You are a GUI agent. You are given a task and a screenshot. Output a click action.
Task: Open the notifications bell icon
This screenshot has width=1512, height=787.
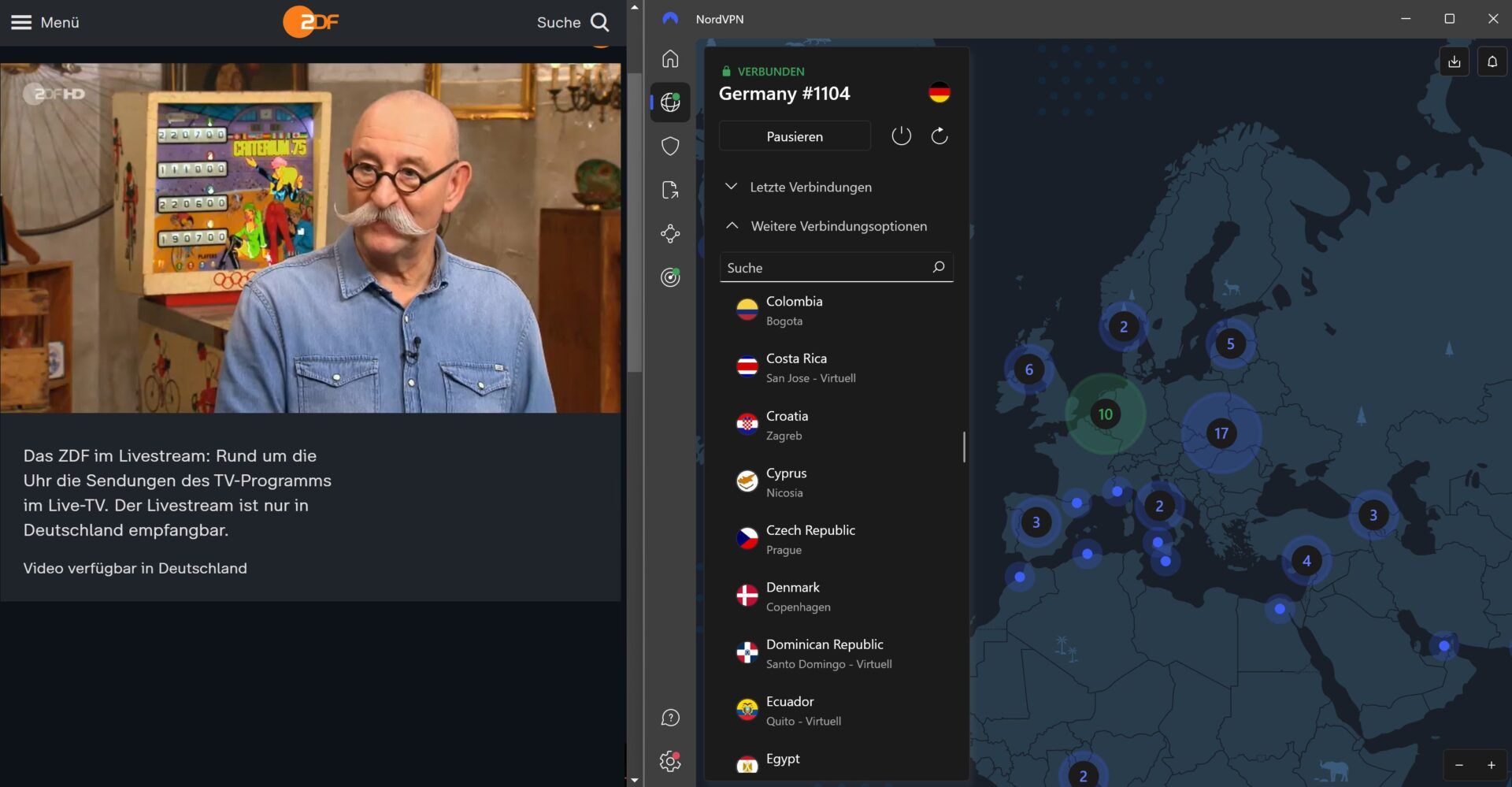point(1492,61)
